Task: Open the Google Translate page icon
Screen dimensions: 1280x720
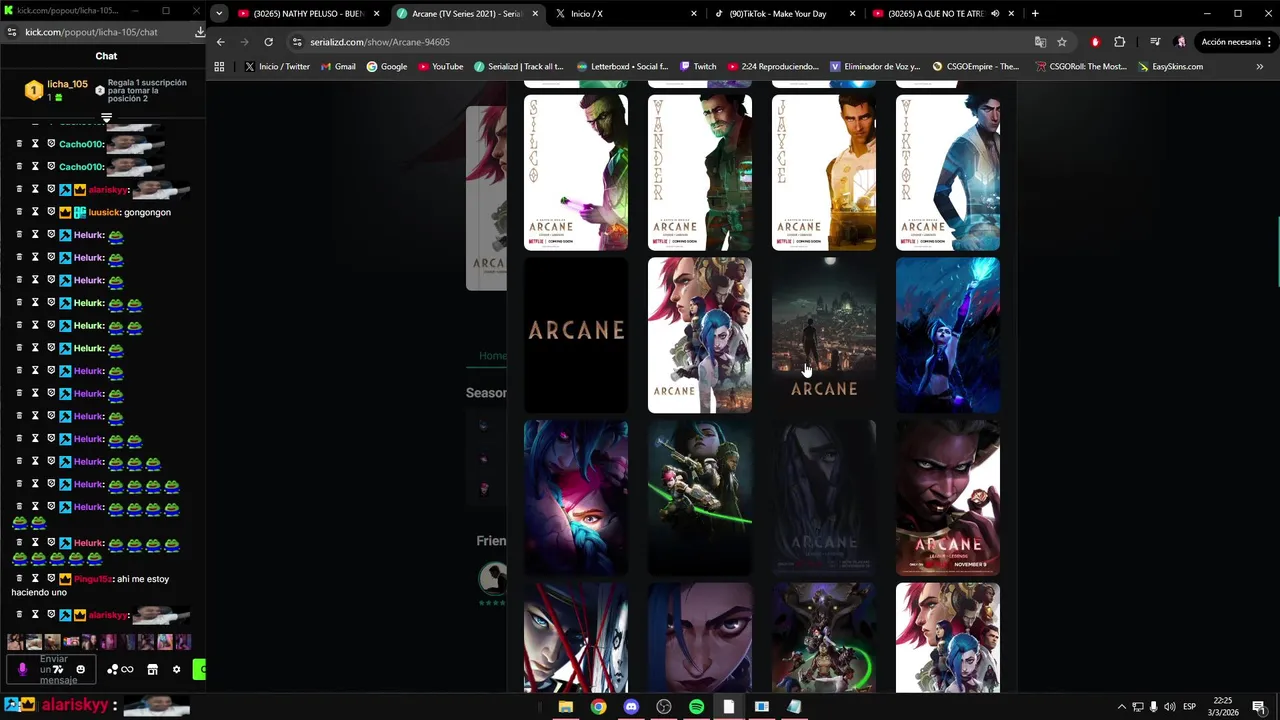Action: coord(1040,42)
